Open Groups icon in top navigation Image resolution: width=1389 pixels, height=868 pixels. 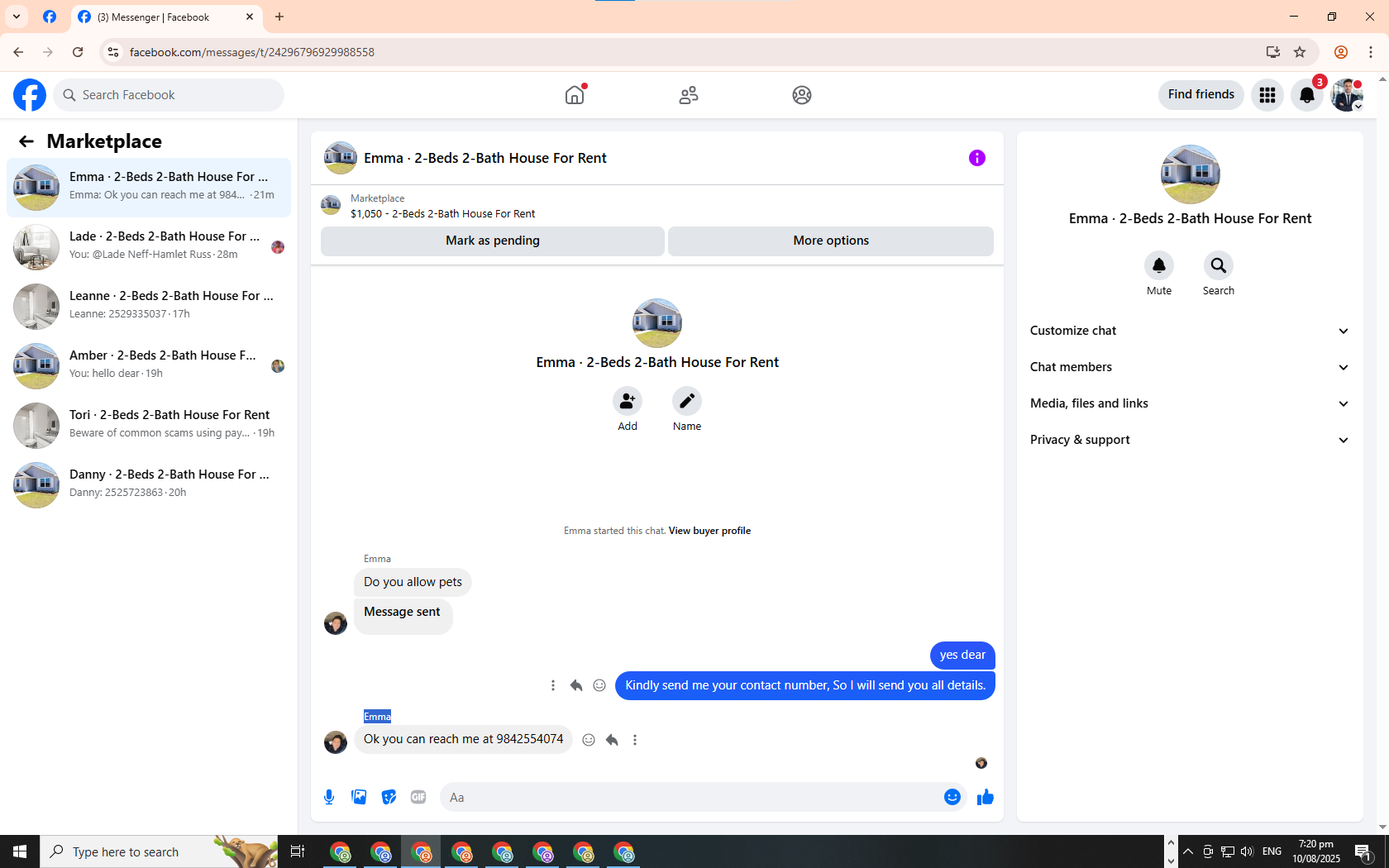point(802,95)
